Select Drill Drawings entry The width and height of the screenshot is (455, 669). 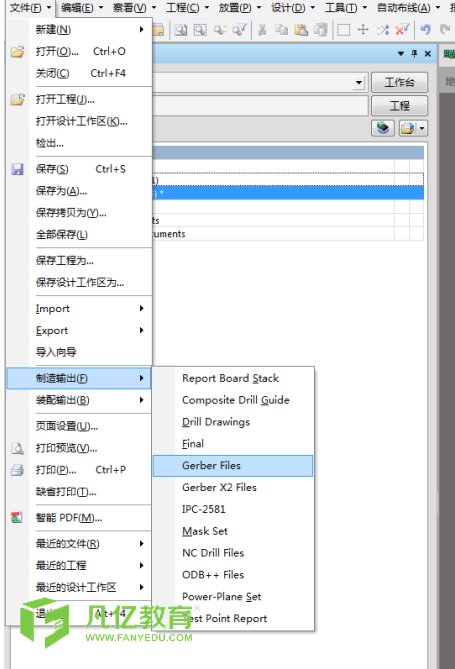tap(233, 422)
